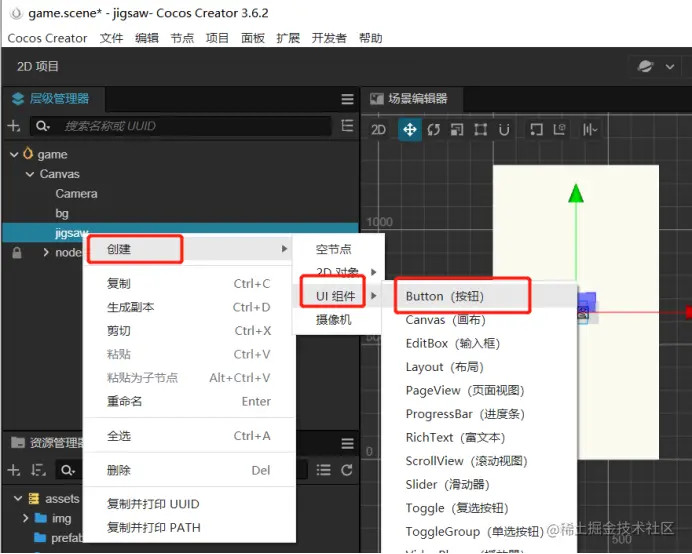Viewport: 692px width, 554px height.
Task: Click the hierarchy search filter icon
Action: [x=43, y=126]
